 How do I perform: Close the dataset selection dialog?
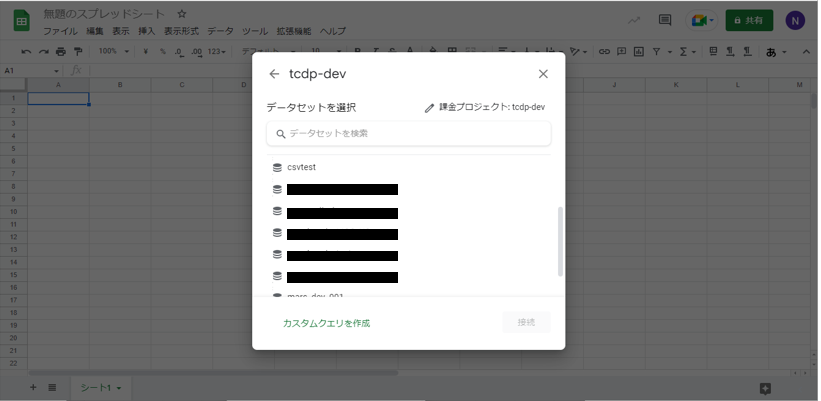coord(543,74)
